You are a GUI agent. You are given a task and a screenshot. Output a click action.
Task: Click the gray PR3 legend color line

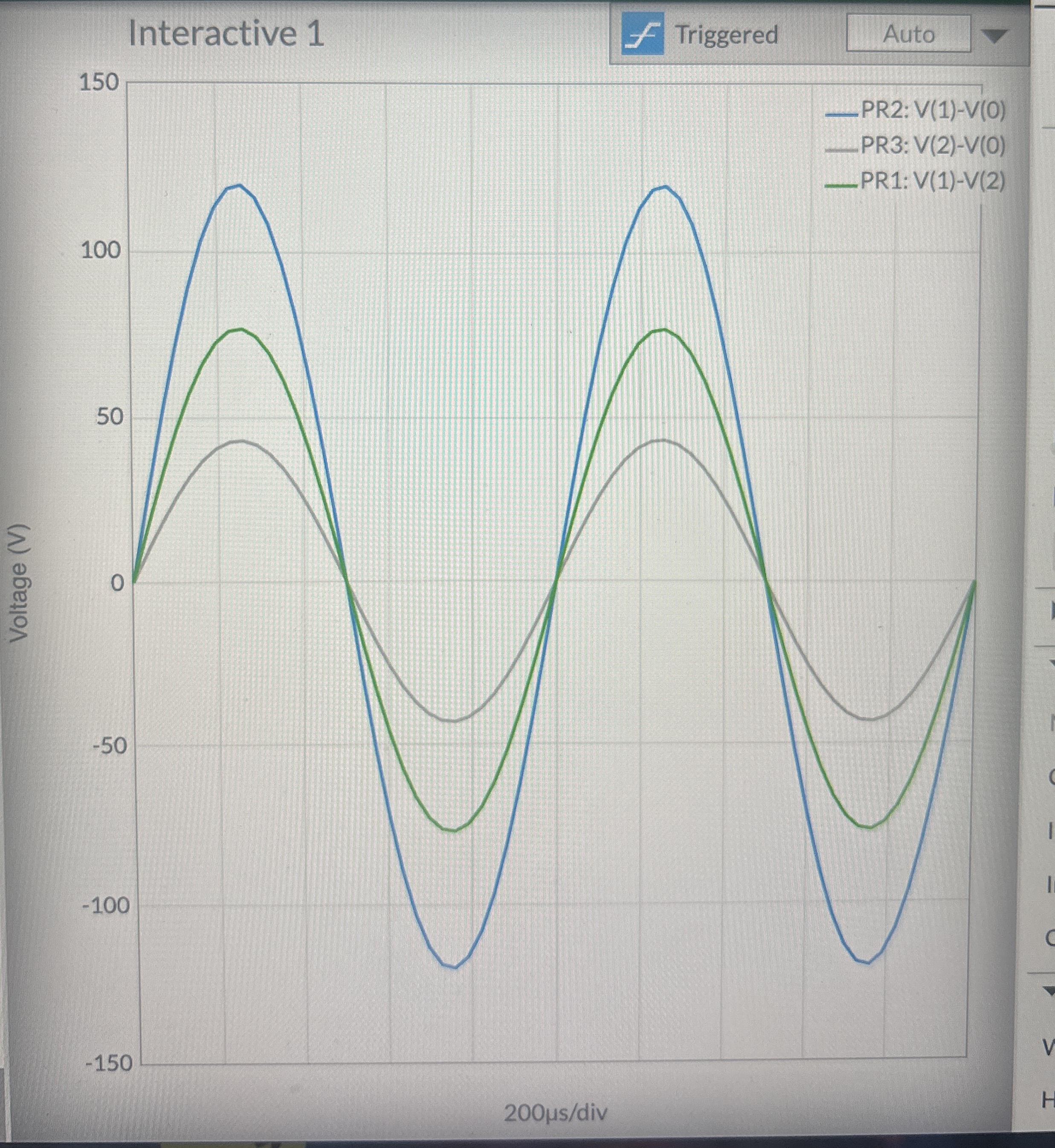pos(841,150)
